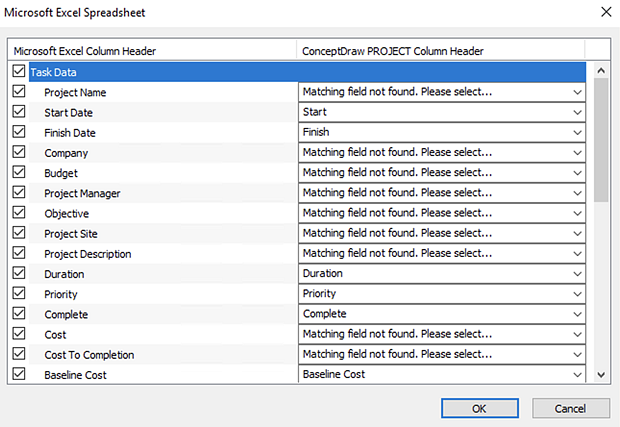Select the Objective row text
The image size is (620, 427).
click(66, 214)
